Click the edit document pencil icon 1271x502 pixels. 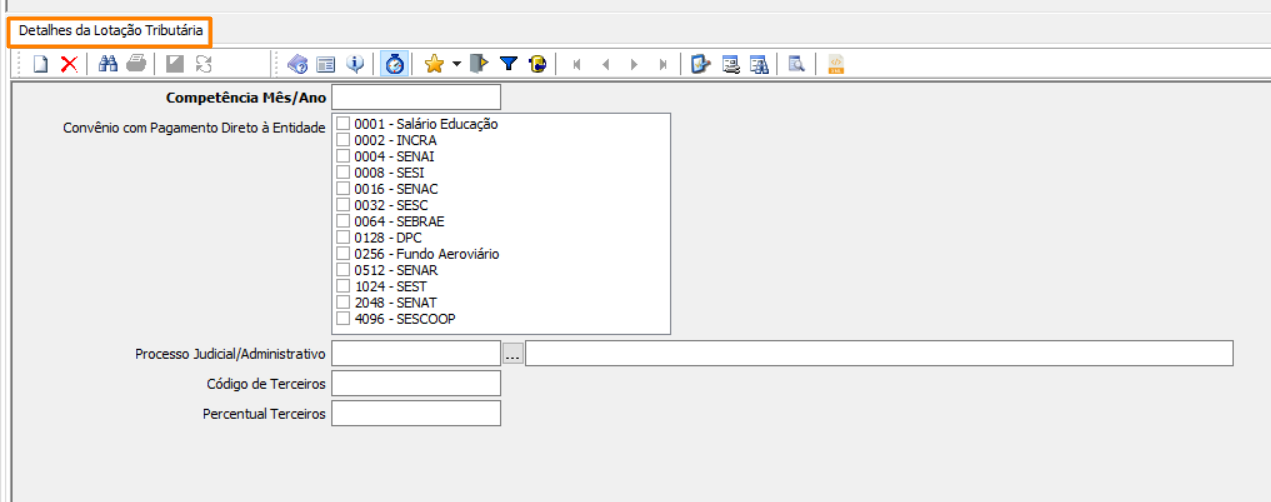(x=701, y=64)
